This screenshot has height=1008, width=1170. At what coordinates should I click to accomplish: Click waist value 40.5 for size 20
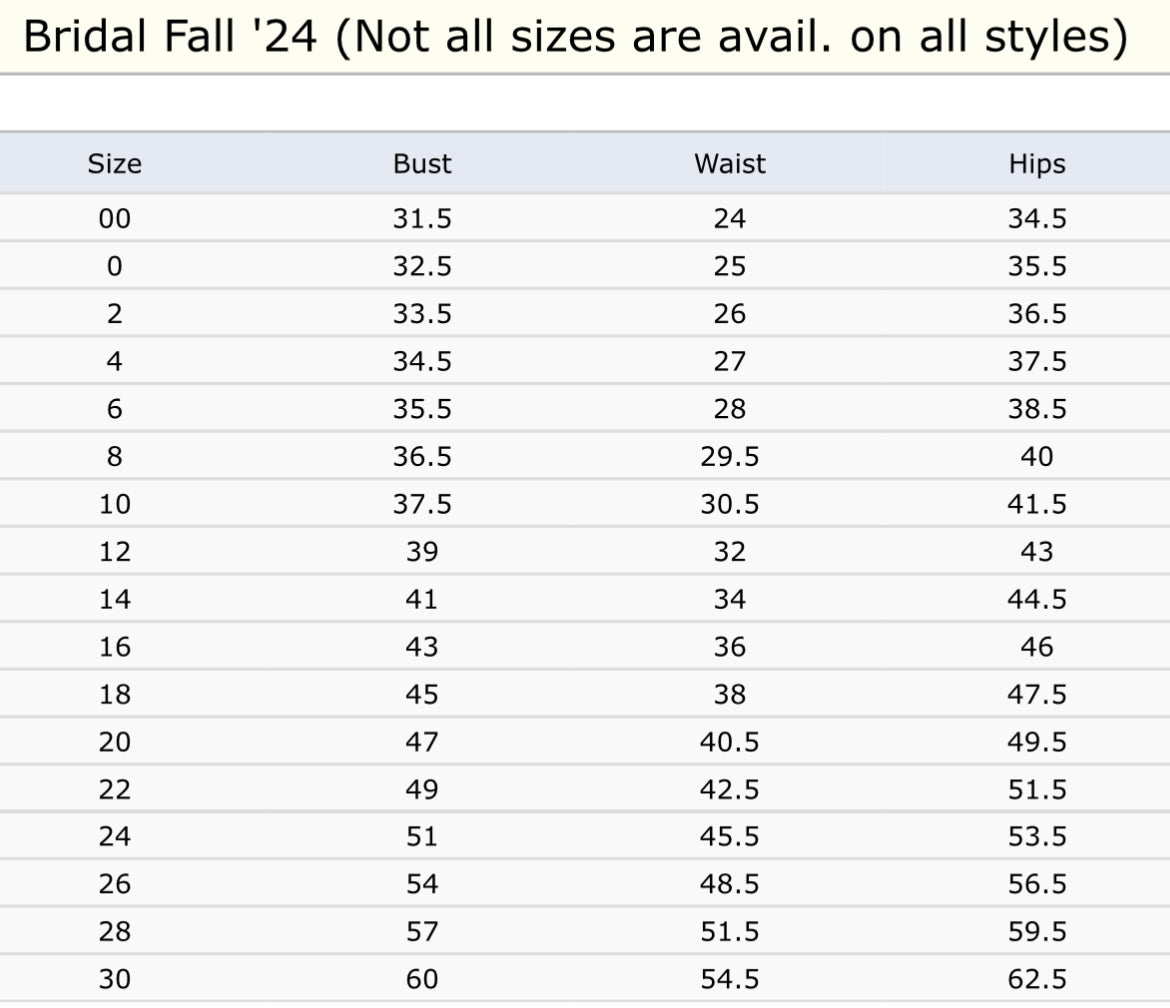tap(730, 742)
